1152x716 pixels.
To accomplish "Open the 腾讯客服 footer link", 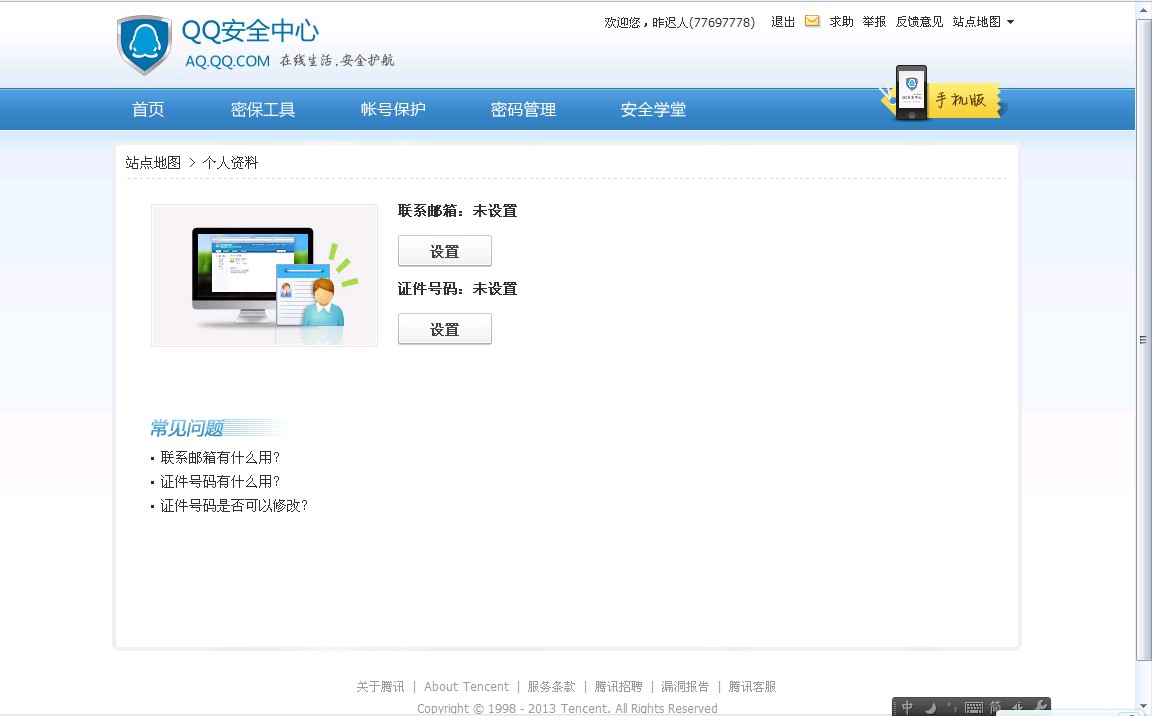I will (752, 687).
